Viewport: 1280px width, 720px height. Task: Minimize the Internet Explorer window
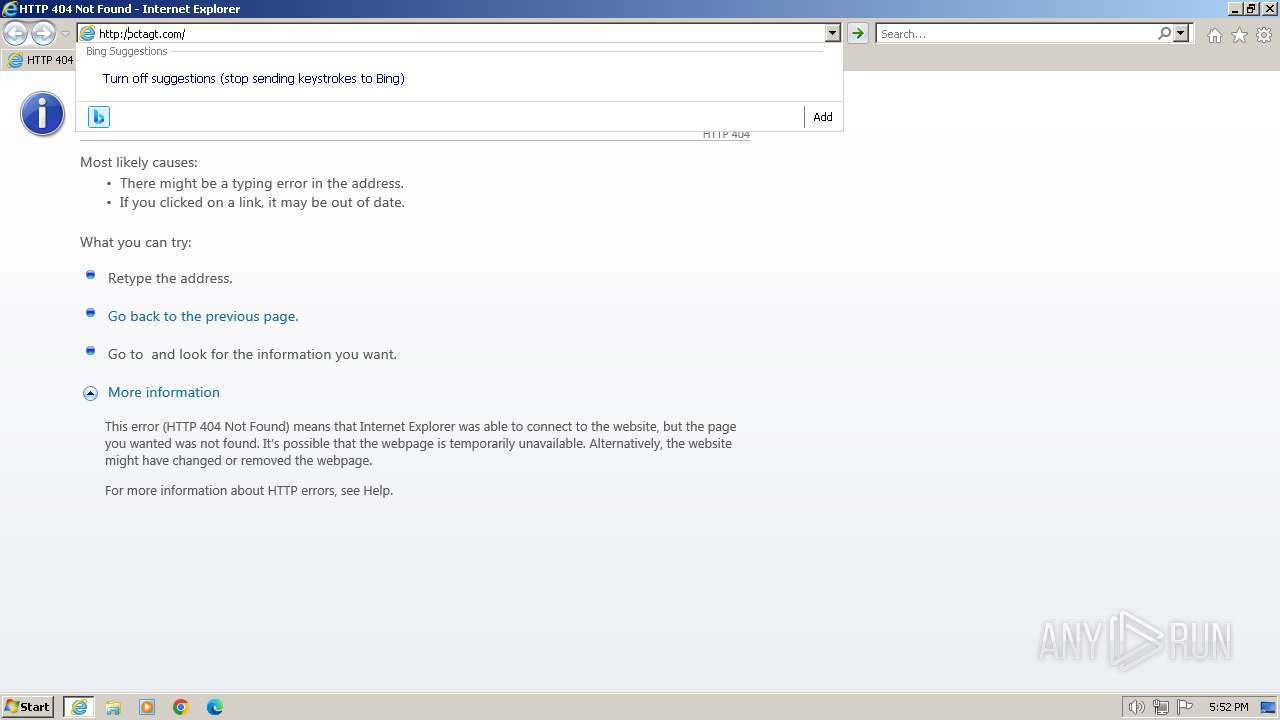(1235, 9)
